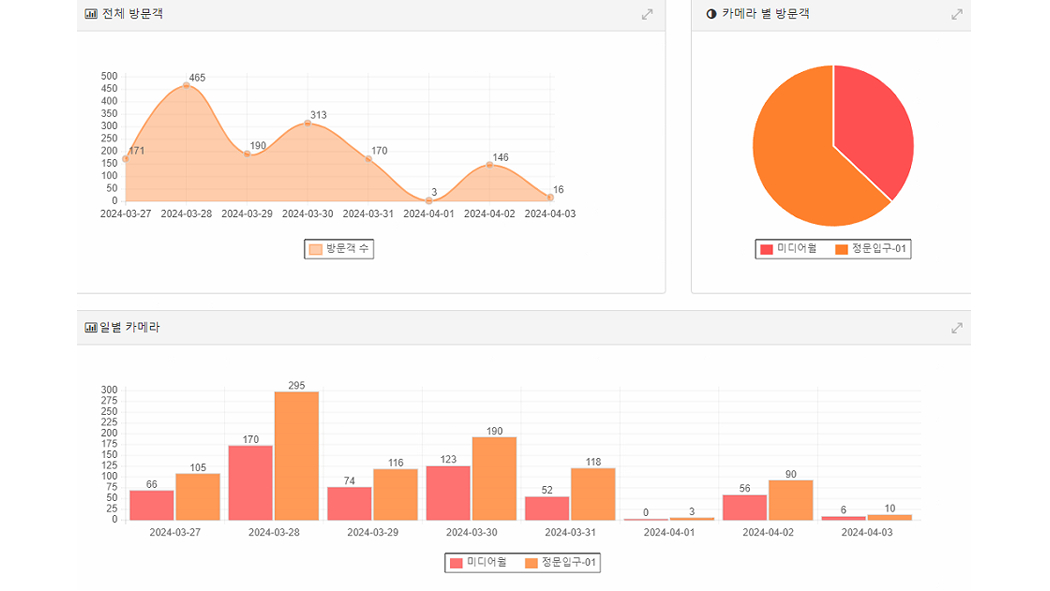Click the pie icon beside 카메라 별 방문객

coord(711,14)
